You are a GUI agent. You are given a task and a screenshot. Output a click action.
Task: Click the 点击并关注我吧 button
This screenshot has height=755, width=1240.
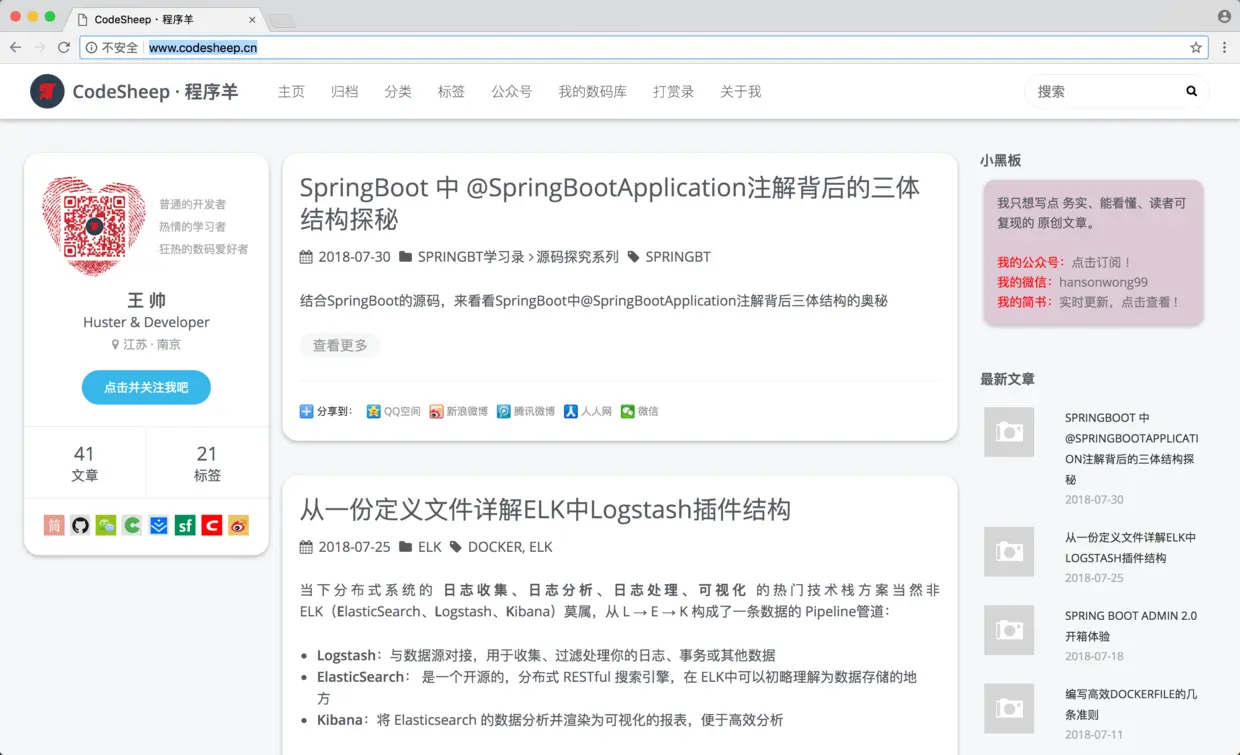tap(146, 388)
